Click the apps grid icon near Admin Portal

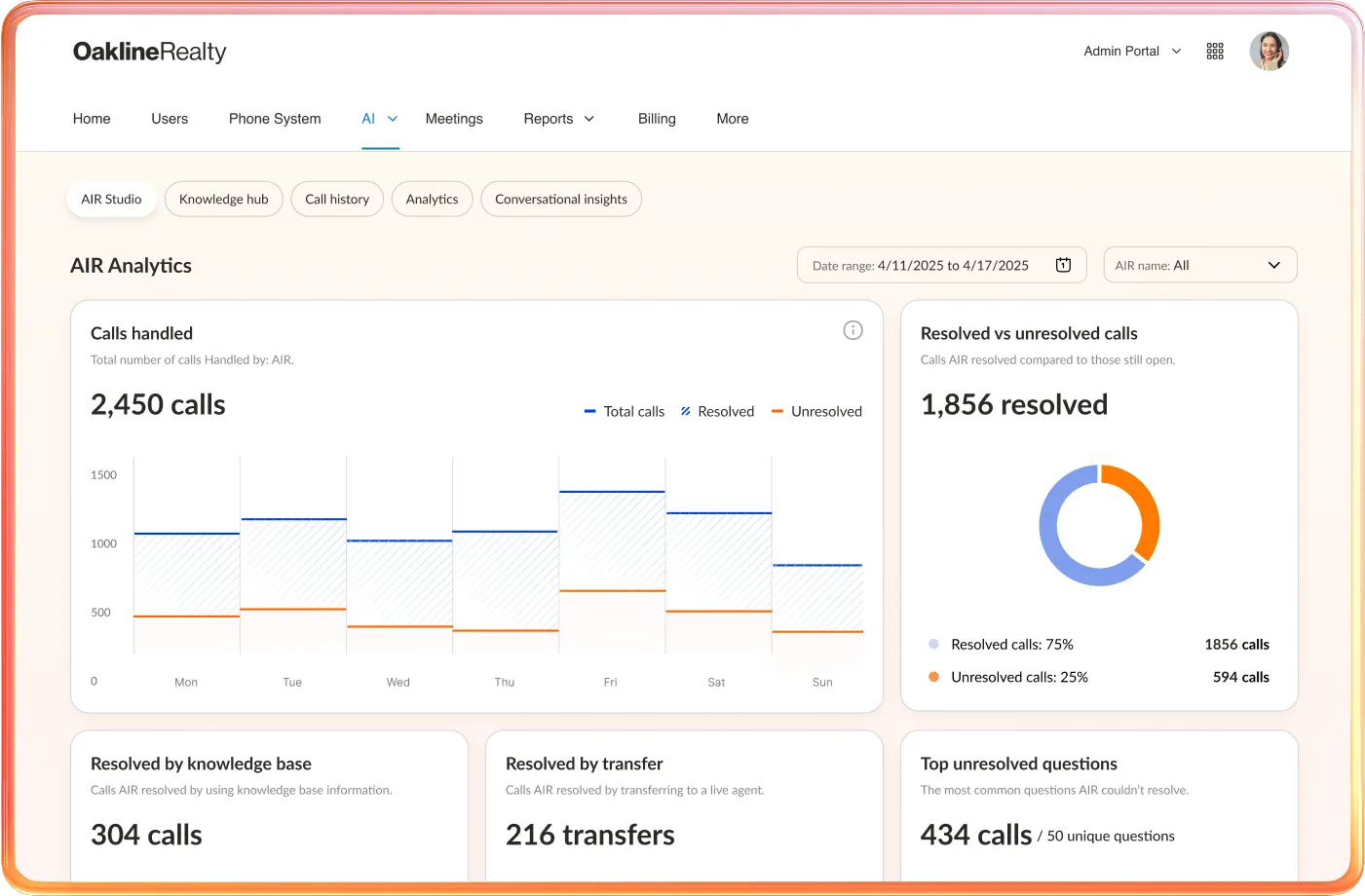1214,51
